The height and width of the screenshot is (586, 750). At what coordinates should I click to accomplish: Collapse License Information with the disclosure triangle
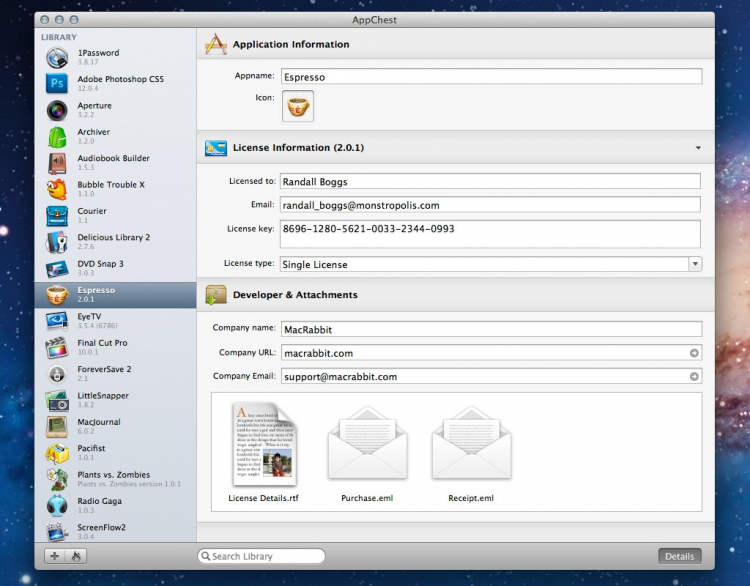pyautogui.click(x=698, y=148)
